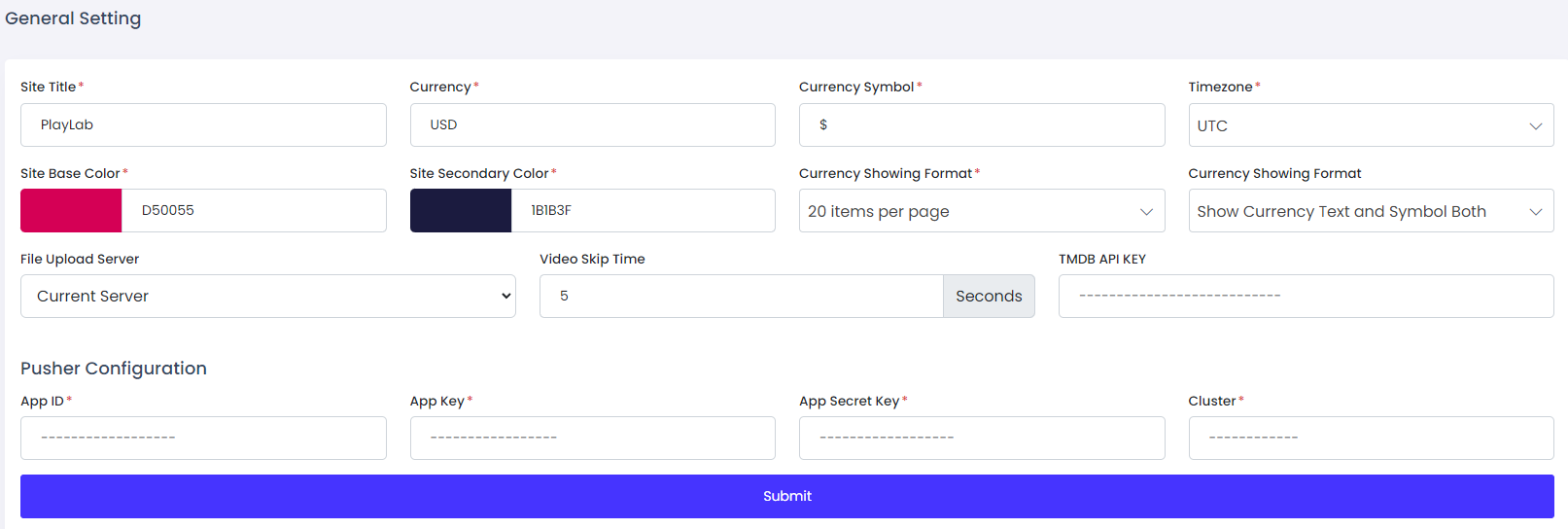Click the General Setting page heading
Viewport: 1568px width, 529px height.
coord(73,18)
